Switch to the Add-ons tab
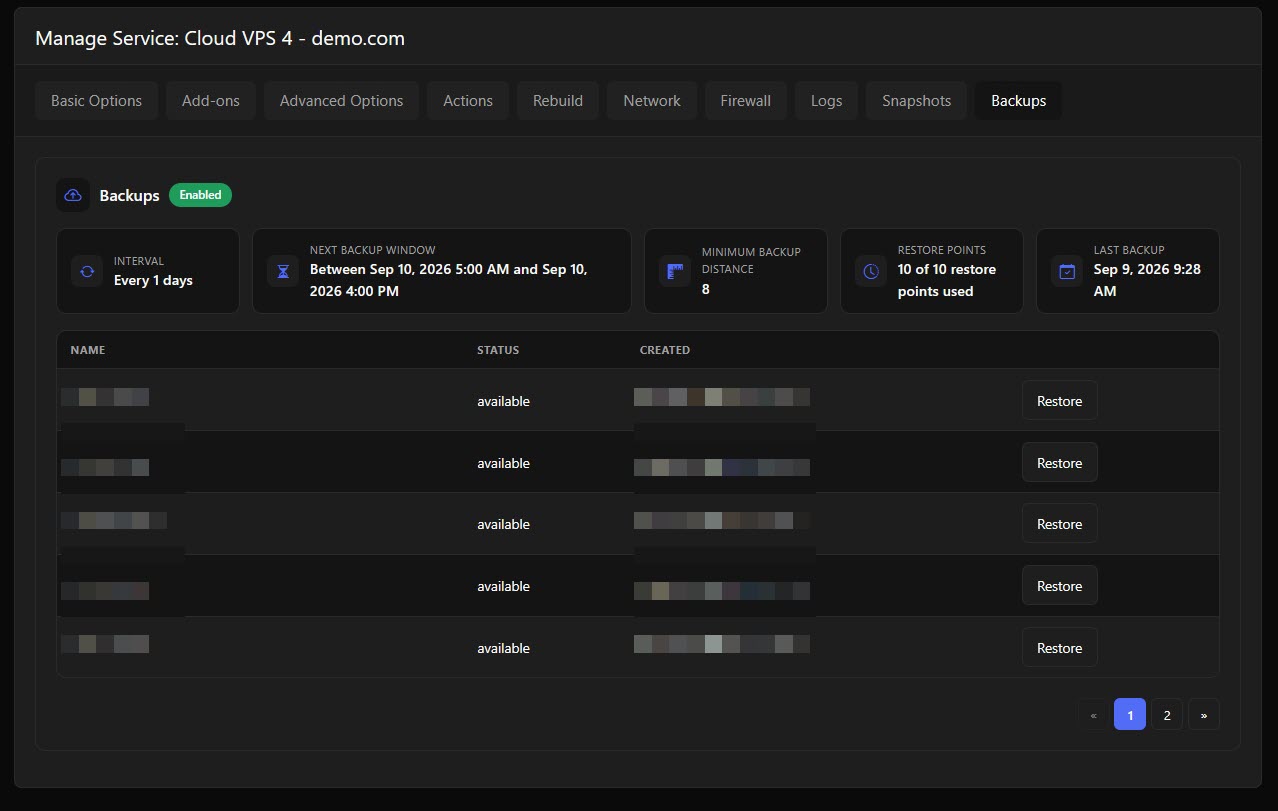The image size is (1278, 811). (211, 101)
